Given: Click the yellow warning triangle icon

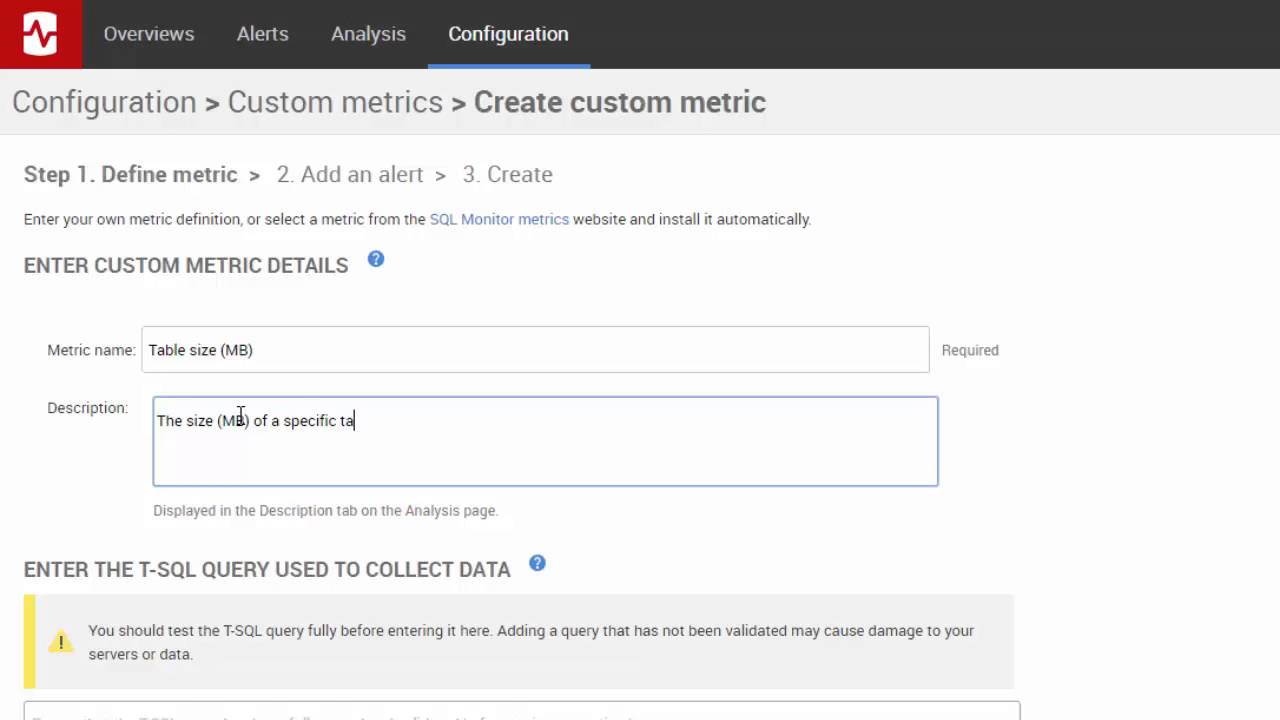Looking at the screenshot, I should point(61,642).
